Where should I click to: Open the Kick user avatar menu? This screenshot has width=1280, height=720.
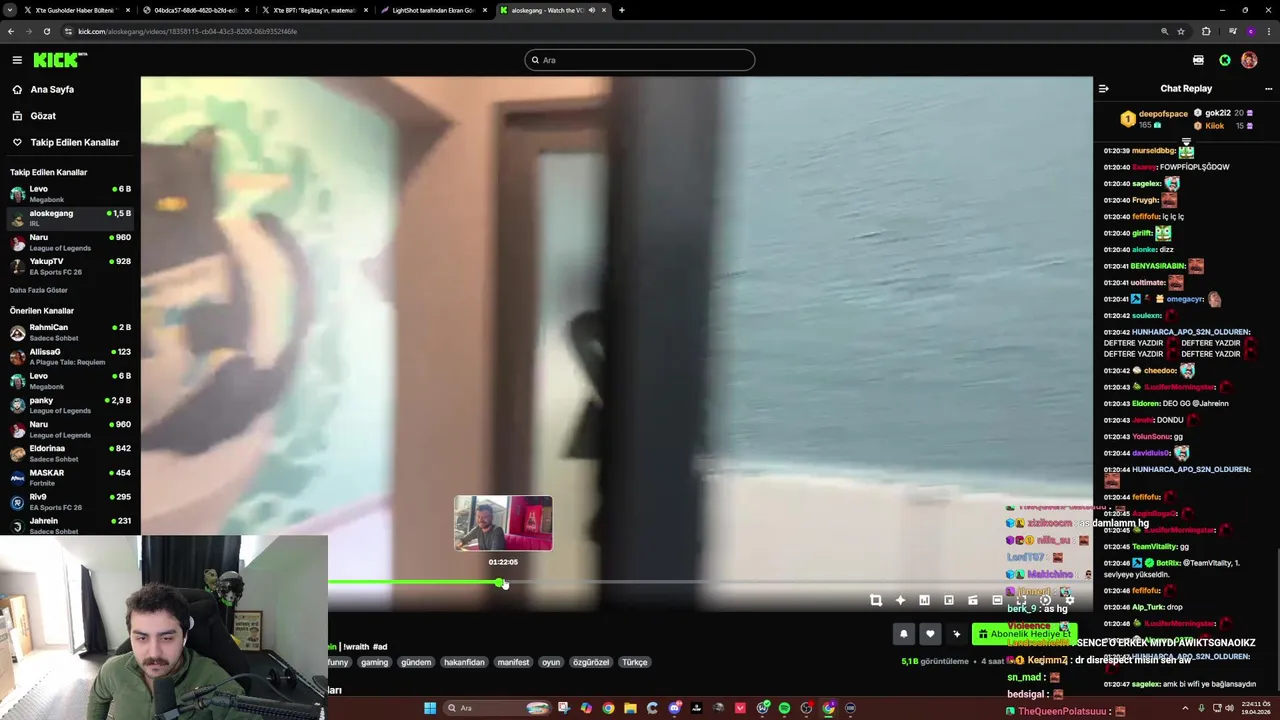click(1249, 60)
